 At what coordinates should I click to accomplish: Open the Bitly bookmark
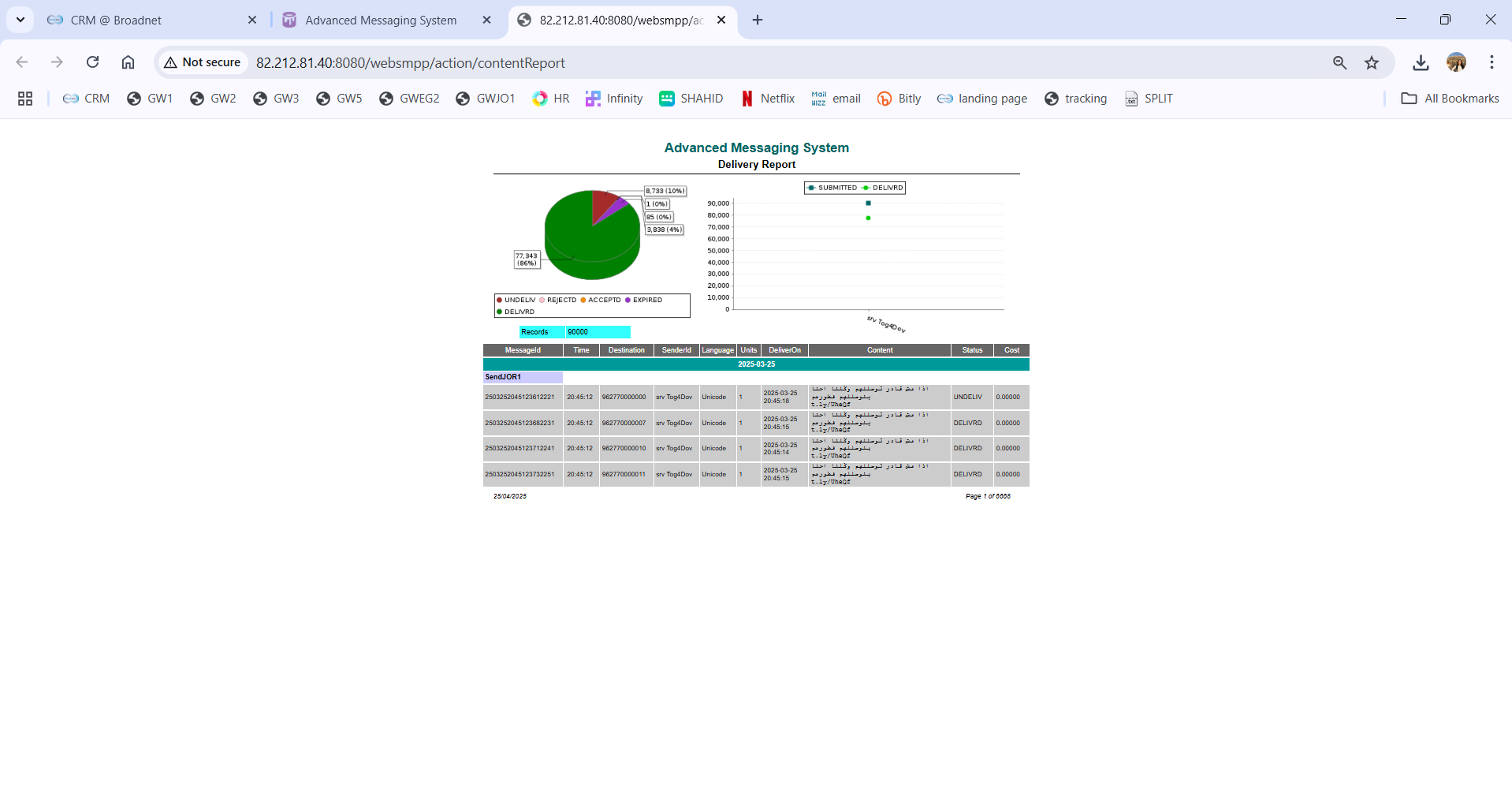tap(899, 99)
